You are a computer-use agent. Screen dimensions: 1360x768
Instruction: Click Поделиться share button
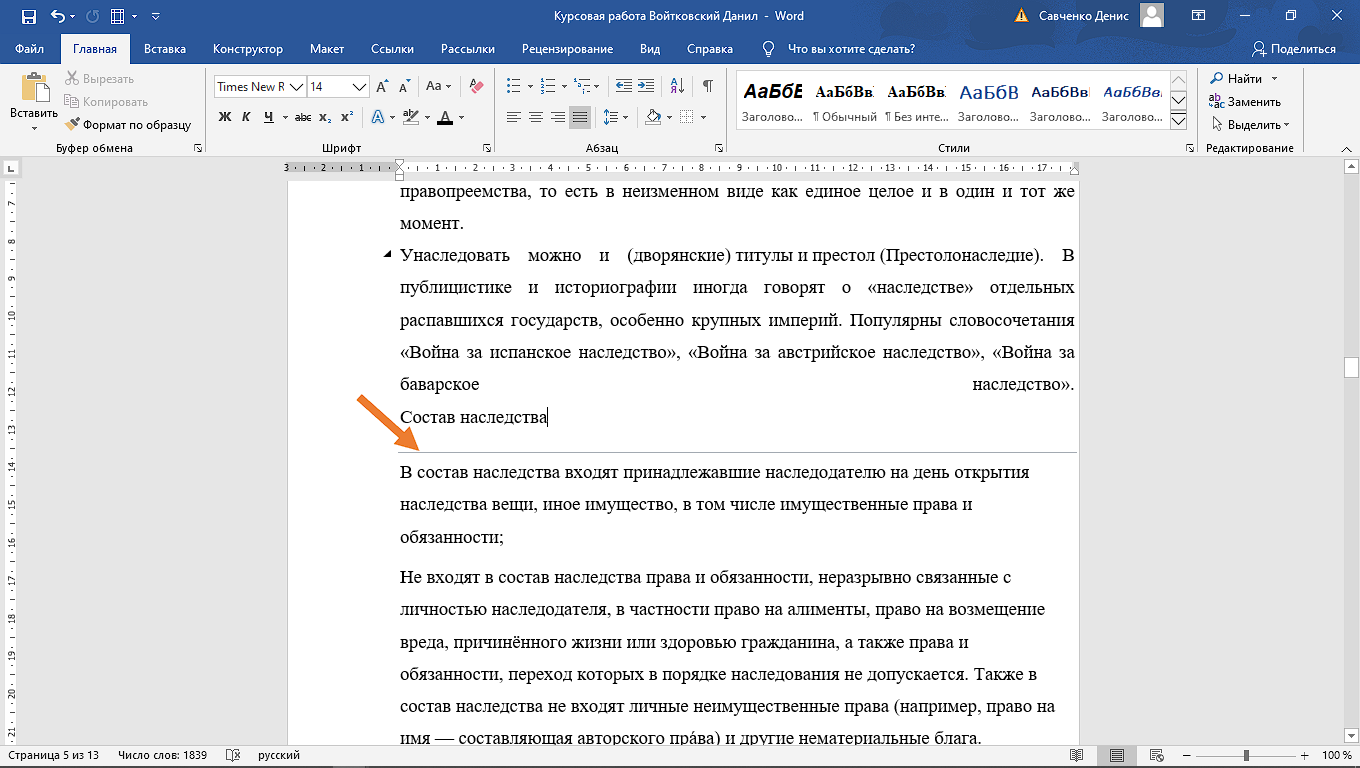[1294, 48]
